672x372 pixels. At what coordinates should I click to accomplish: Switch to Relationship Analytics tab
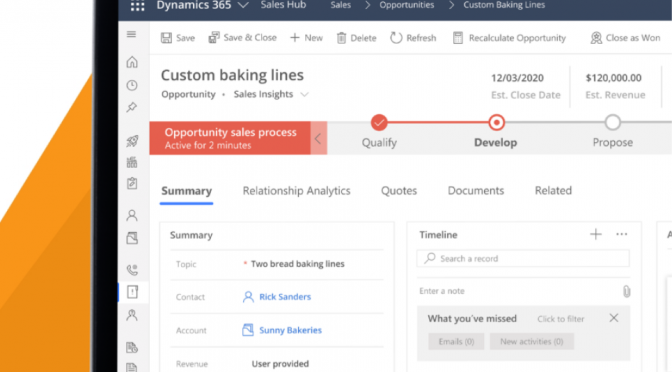pyautogui.click(x=297, y=191)
